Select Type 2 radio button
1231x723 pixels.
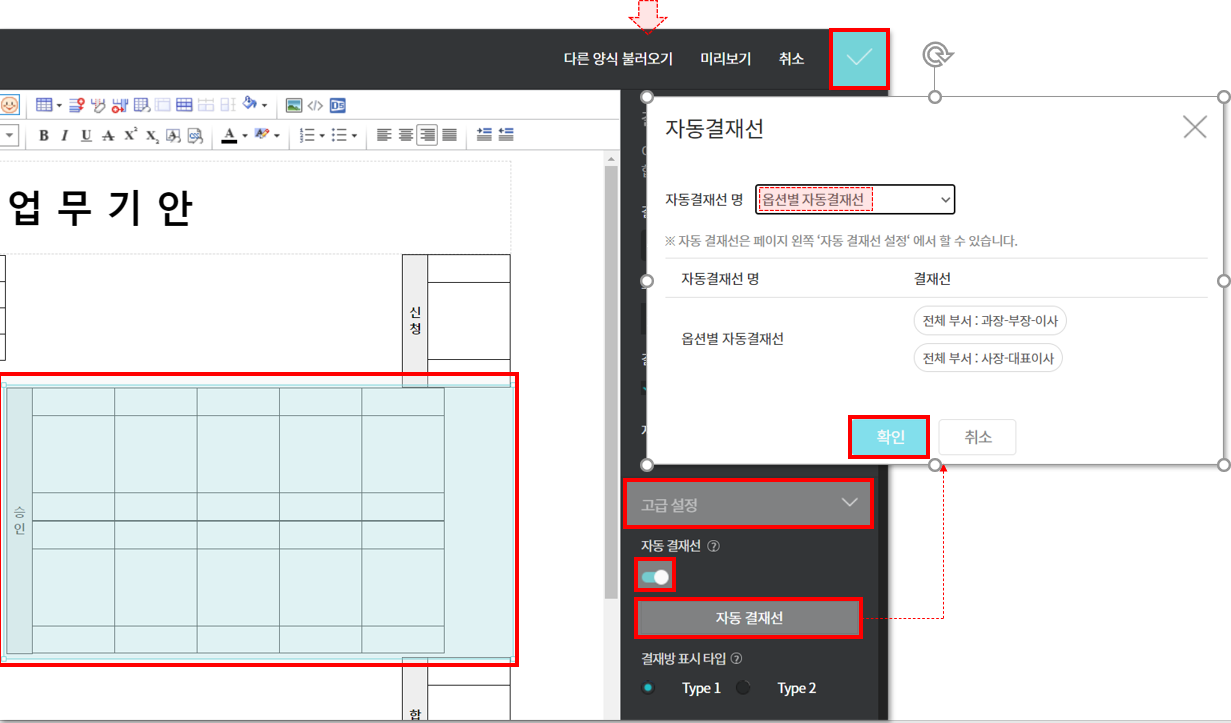point(743,688)
